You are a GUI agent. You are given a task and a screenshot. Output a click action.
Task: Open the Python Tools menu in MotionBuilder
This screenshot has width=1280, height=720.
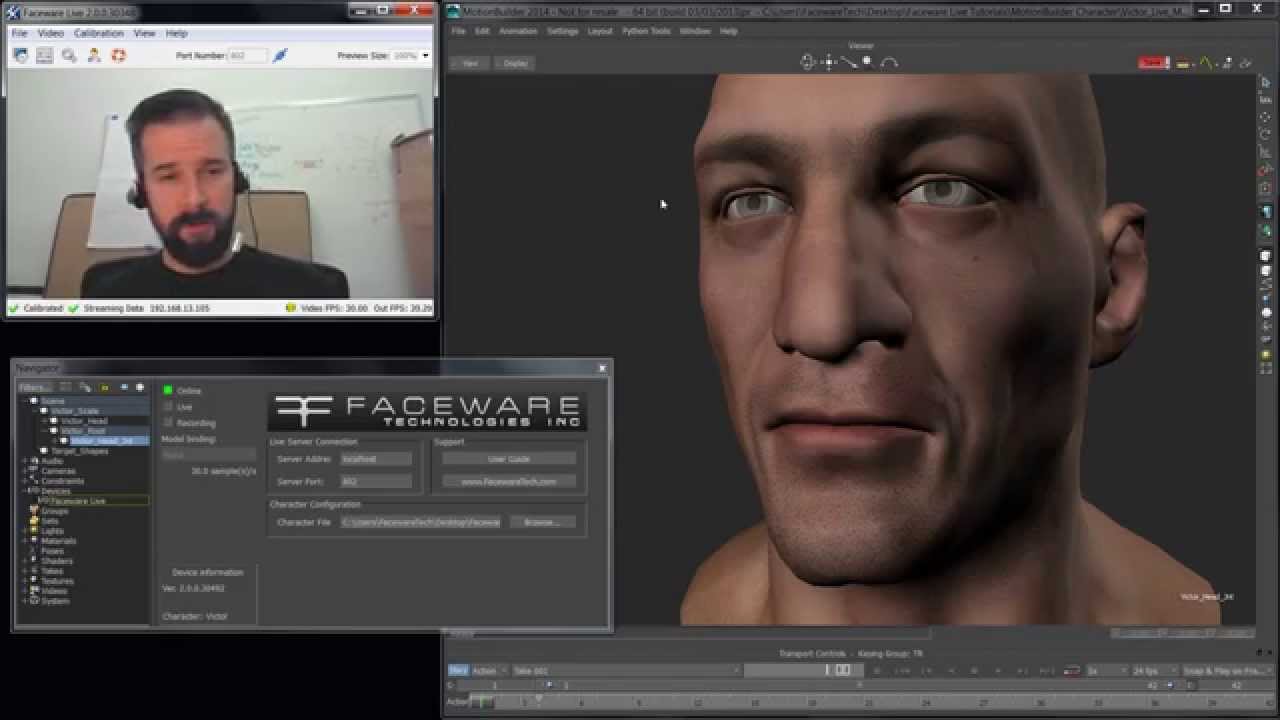point(646,31)
